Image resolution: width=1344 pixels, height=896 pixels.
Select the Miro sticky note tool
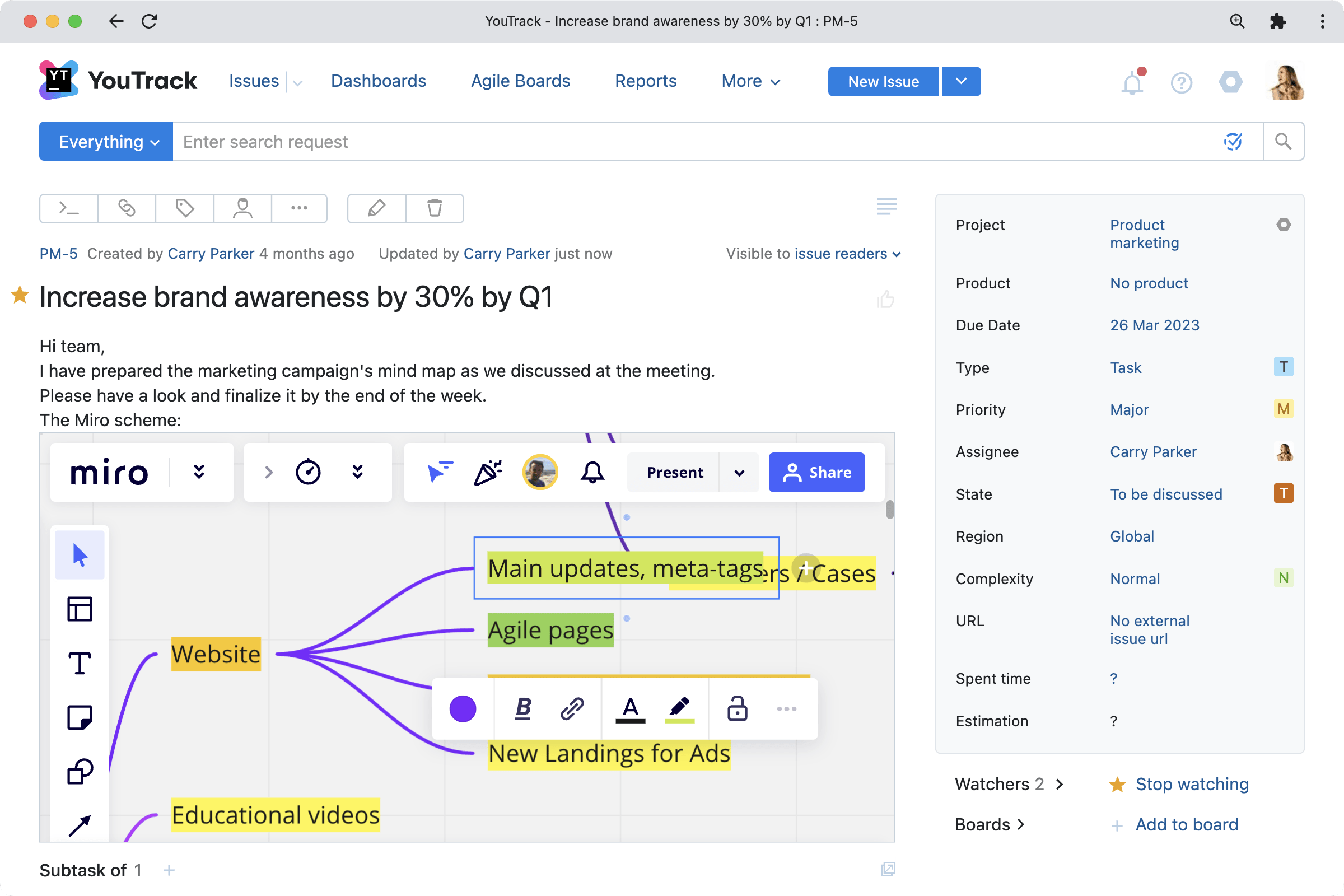point(80,717)
